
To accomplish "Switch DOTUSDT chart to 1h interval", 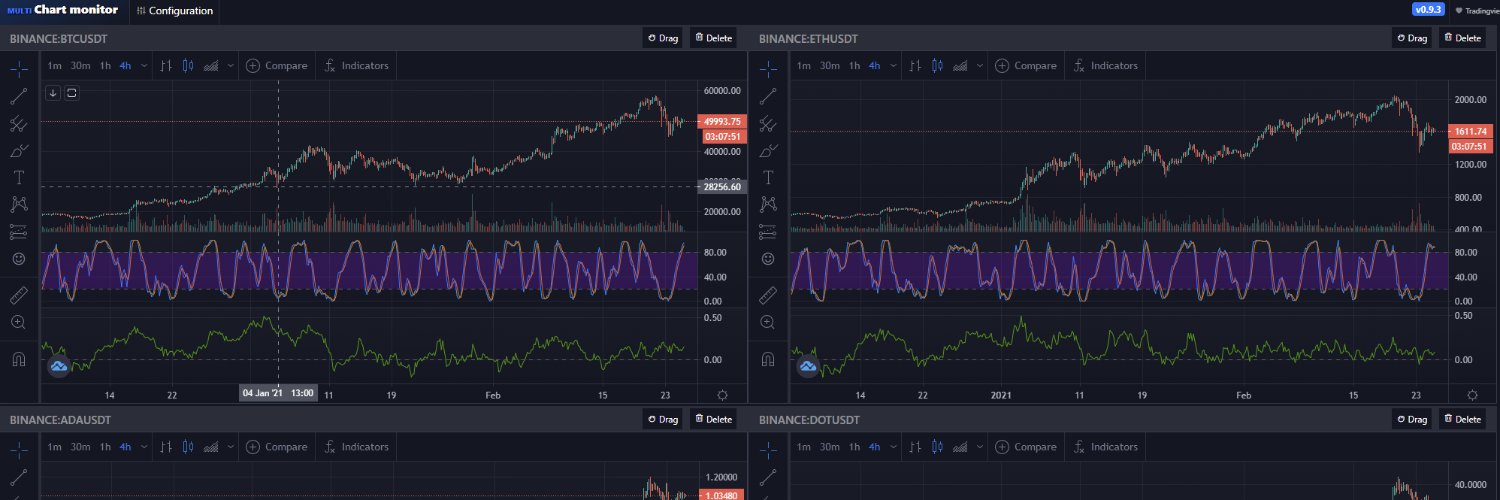I will (x=854, y=447).
